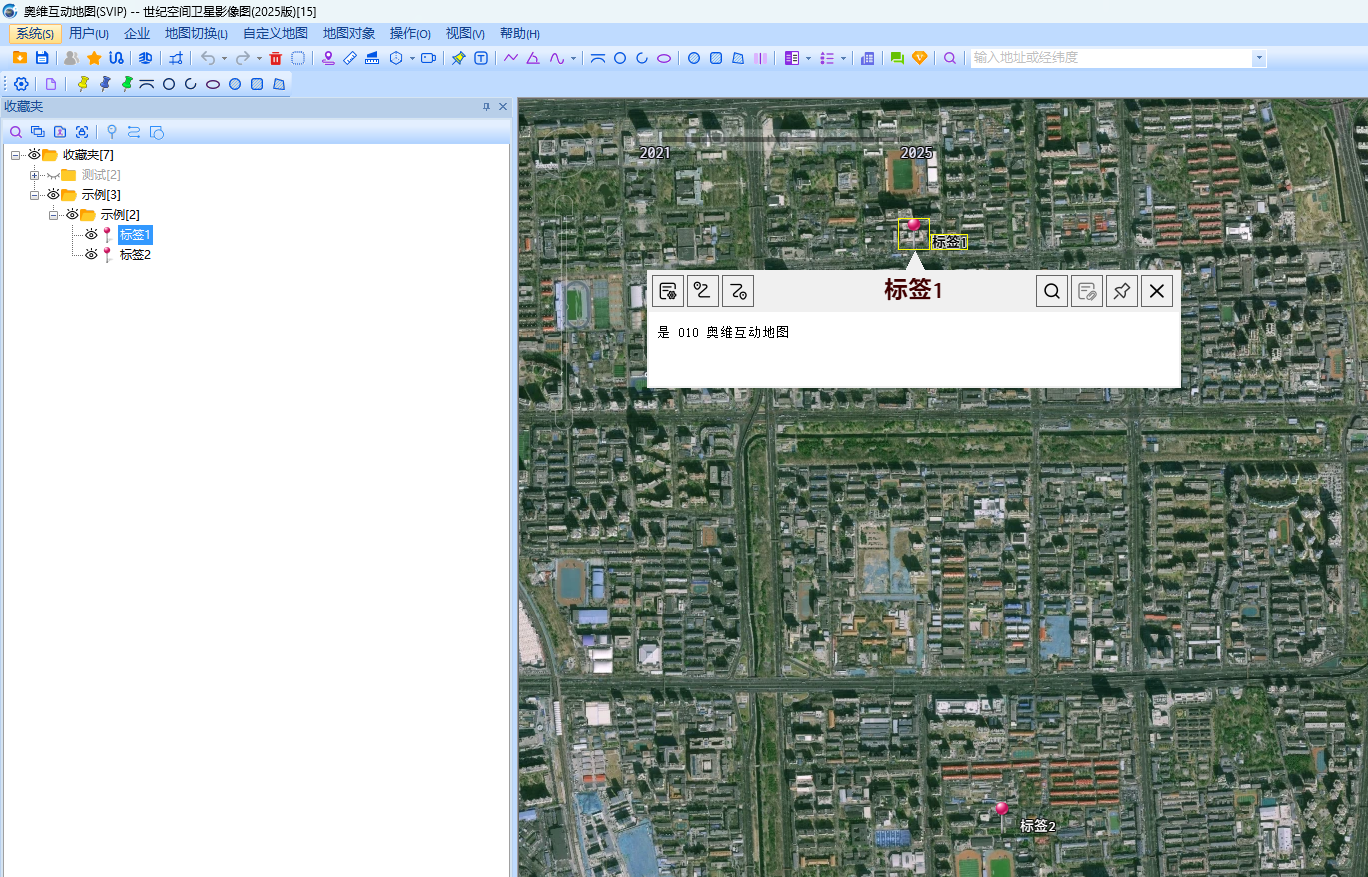Viewport: 1368px width, 877px height.
Task: Open the undo history dropdown arrow
Action: click(x=224, y=58)
